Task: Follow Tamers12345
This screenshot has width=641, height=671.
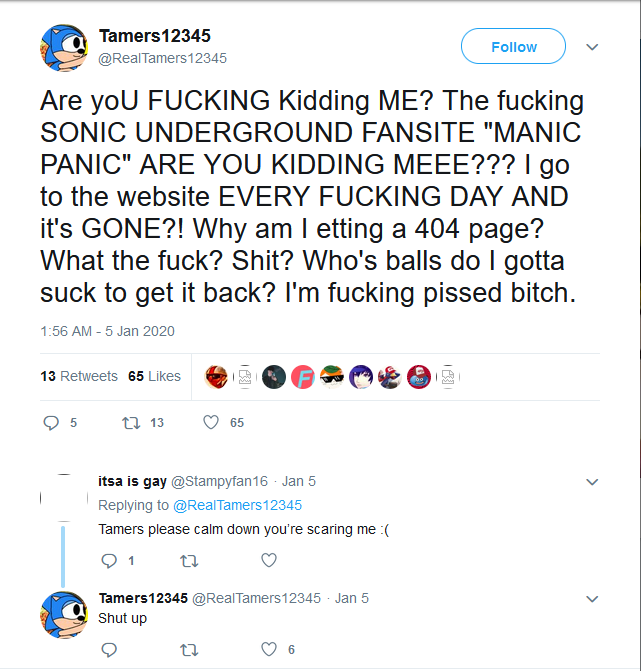Action: click(x=513, y=47)
